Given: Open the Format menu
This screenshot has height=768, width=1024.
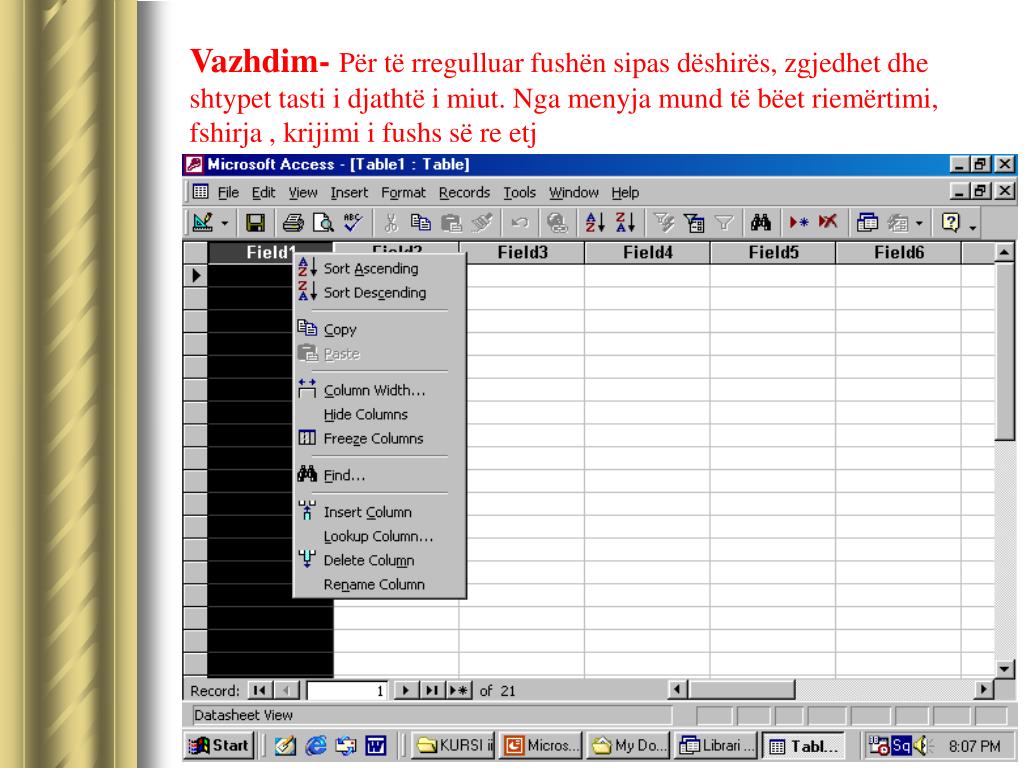Looking at the screenshot, I should [x=403, y=193].
